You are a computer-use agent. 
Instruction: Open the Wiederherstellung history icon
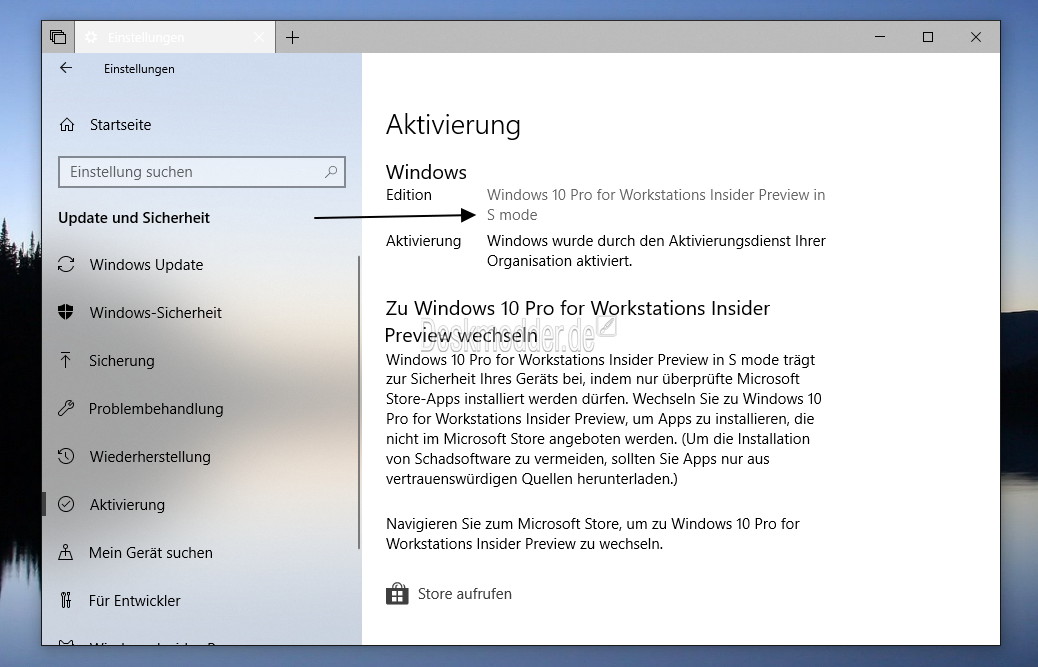(x=66, y=456)
